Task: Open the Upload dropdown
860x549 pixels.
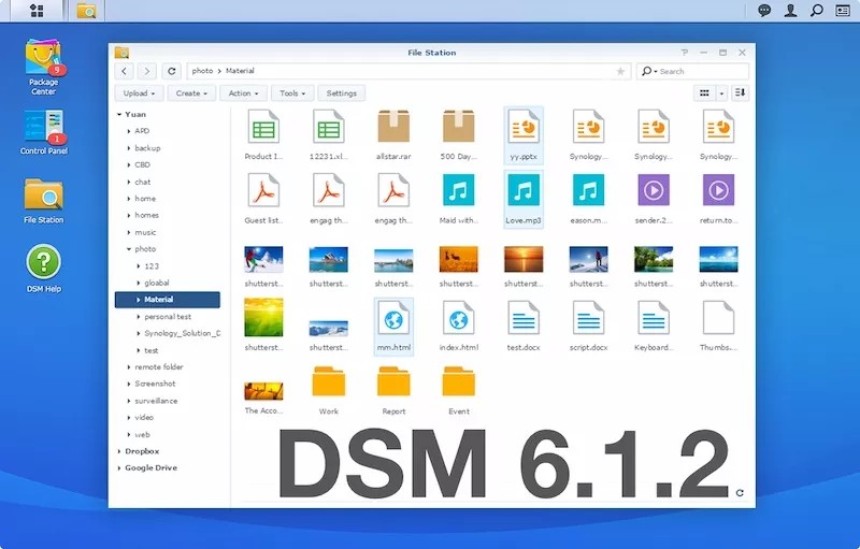Action: (x=138, y=93)
